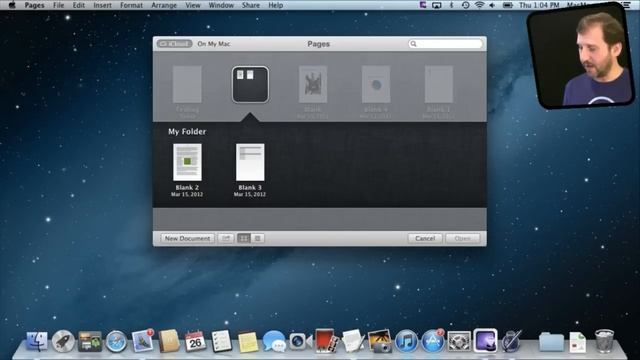Click the purple recorder menu bar icon

[423, 5]
